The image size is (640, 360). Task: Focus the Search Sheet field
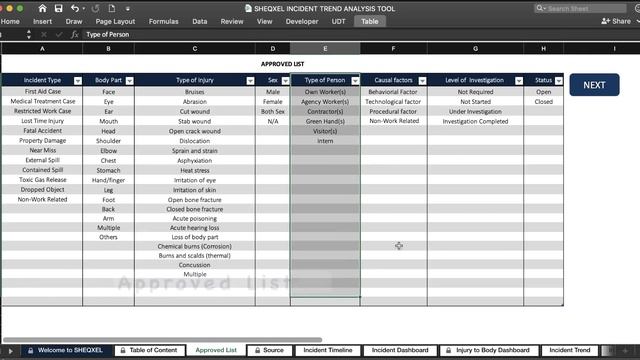pos(580,8)
